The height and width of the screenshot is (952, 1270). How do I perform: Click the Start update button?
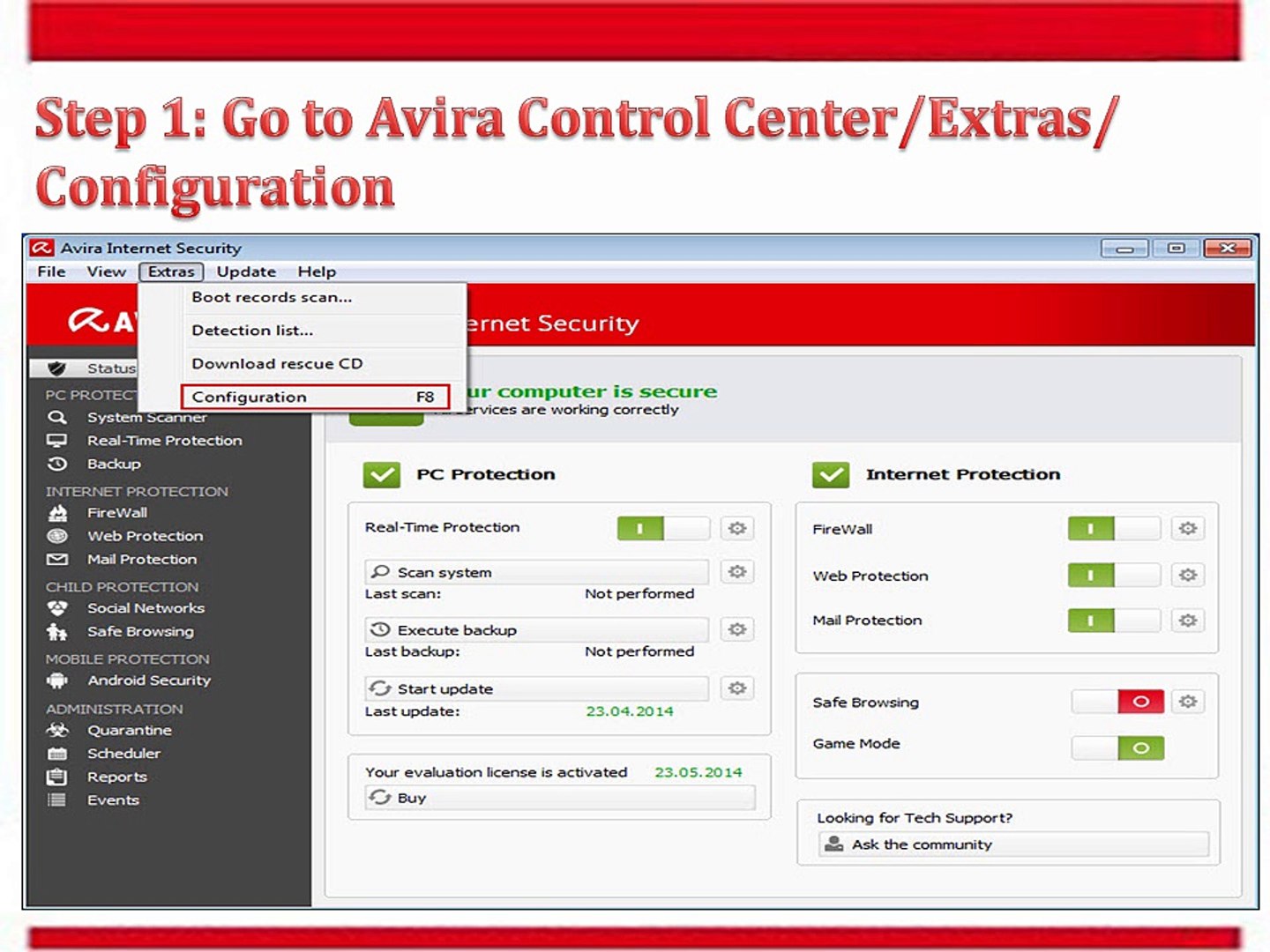pos(537,688)
